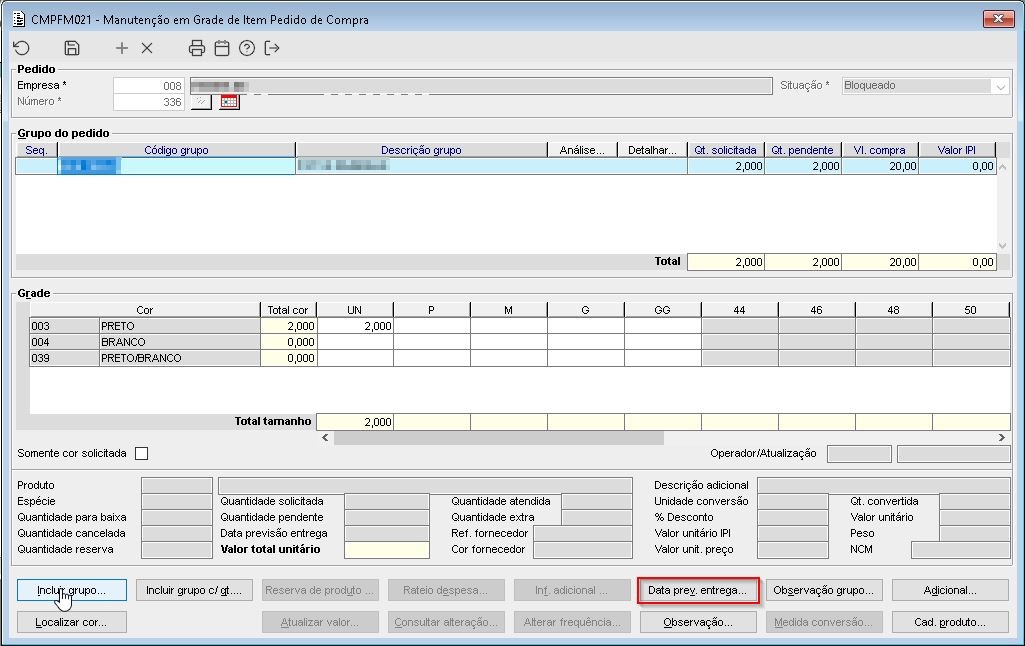Click the GG size column header

point(662,310)
